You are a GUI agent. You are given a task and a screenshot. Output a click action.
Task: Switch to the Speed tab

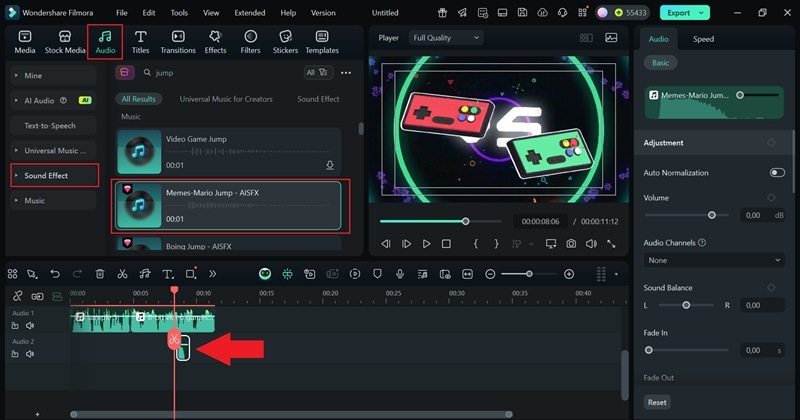703,39
